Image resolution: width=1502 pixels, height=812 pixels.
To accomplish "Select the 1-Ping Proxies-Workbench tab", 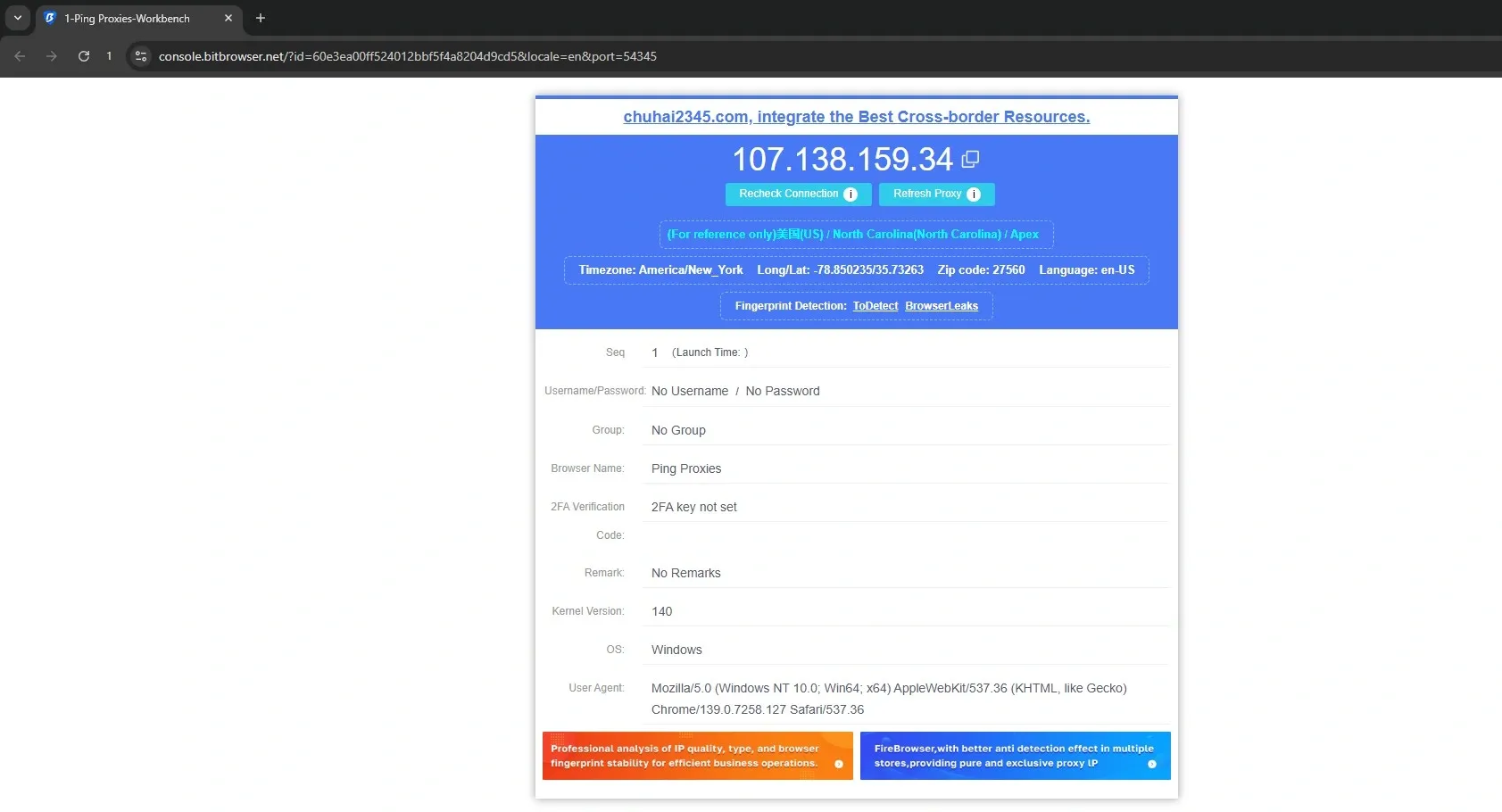I will [128, 18].
